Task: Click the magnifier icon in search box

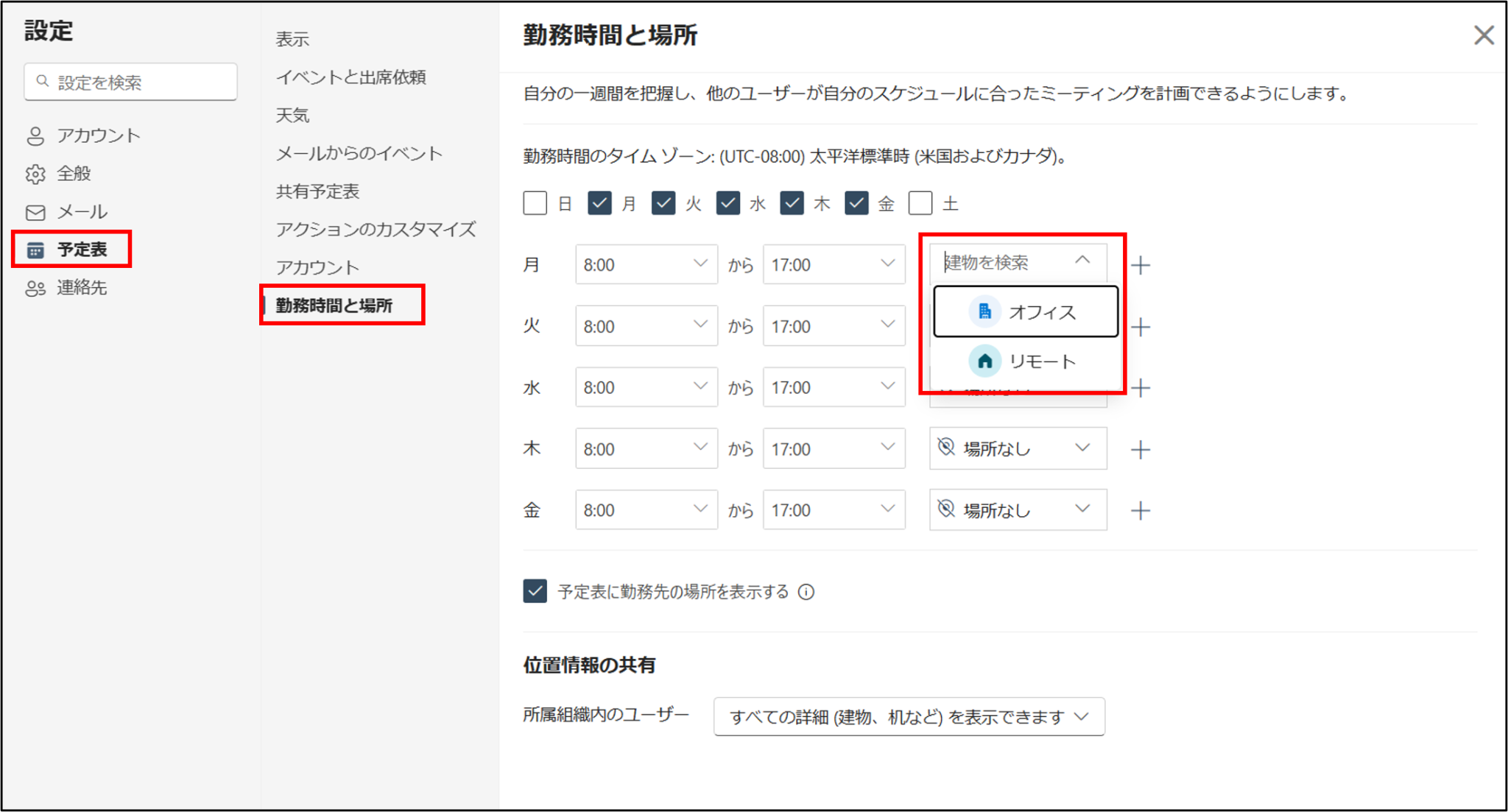Action: (x=42, y=82)
